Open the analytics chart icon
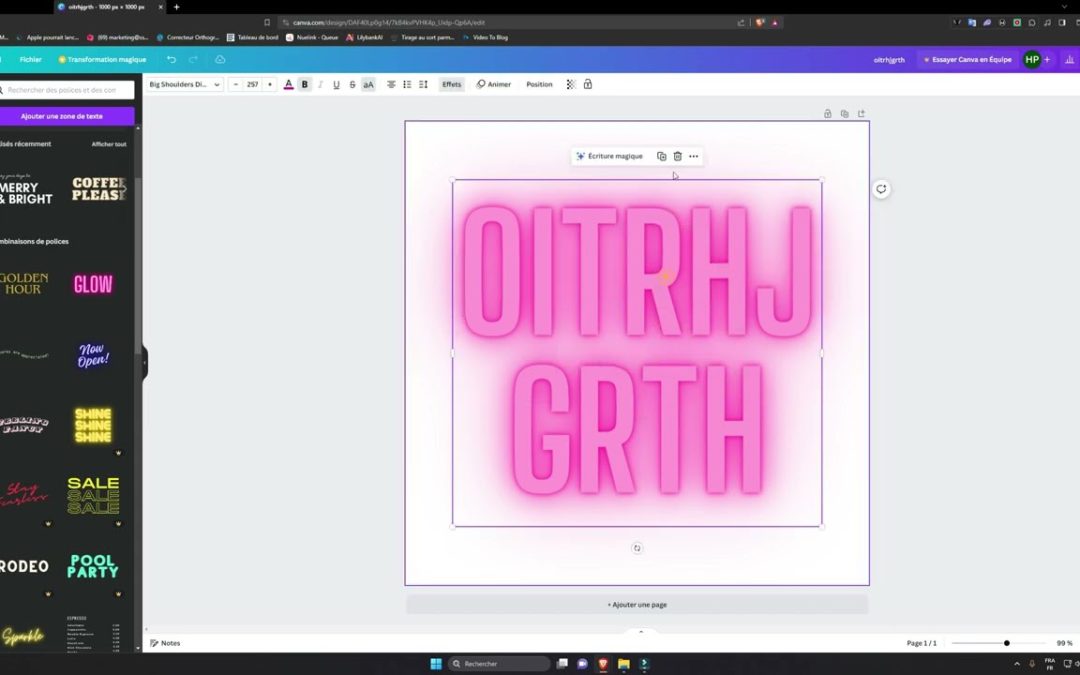The image size is (1080, 675). click(x=1069, y=60)
